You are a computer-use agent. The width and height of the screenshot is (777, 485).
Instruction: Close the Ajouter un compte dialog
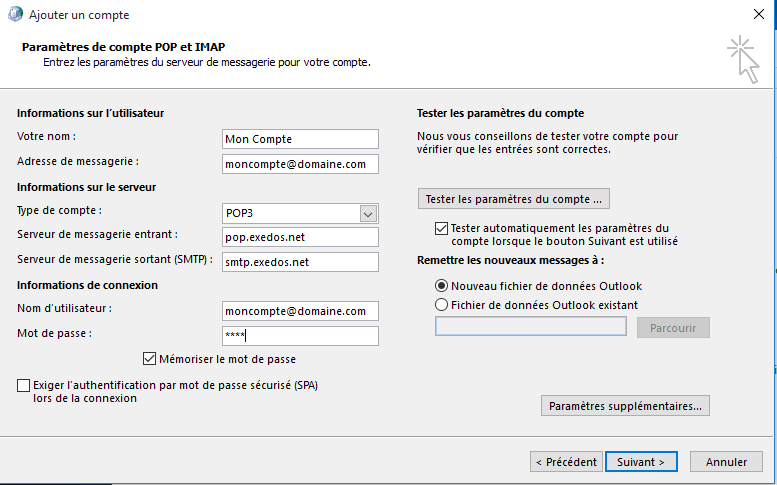758,15
